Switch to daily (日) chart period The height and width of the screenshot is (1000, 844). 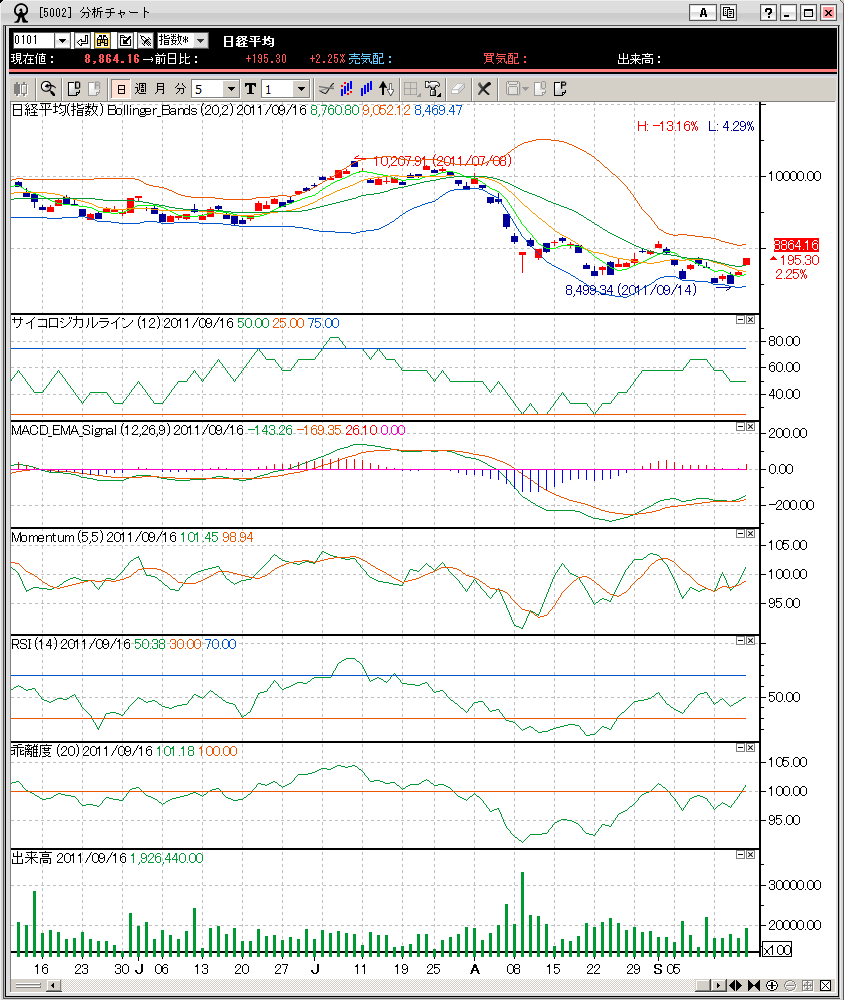point(120,89)
